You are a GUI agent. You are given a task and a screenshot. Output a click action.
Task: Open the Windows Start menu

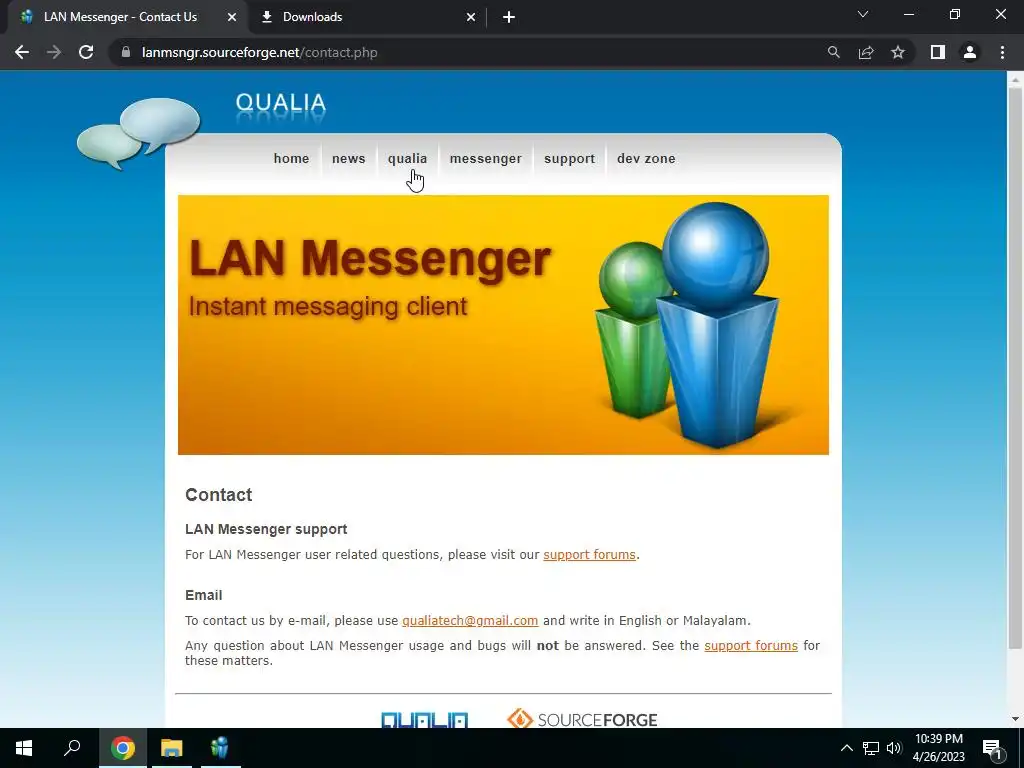24,748
